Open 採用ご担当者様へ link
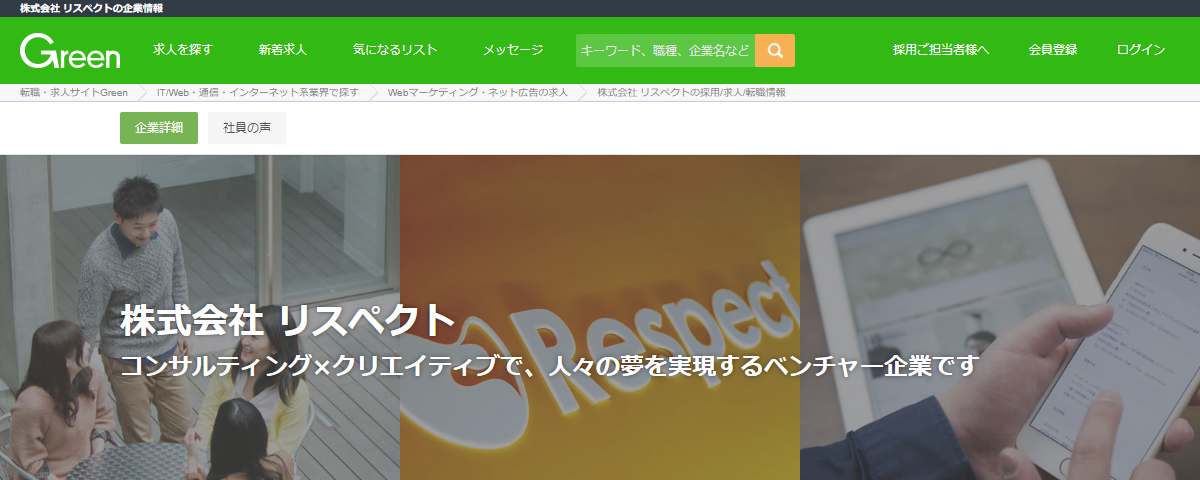The height and width of the screenshot is (480, 1200). coord(941,50)
